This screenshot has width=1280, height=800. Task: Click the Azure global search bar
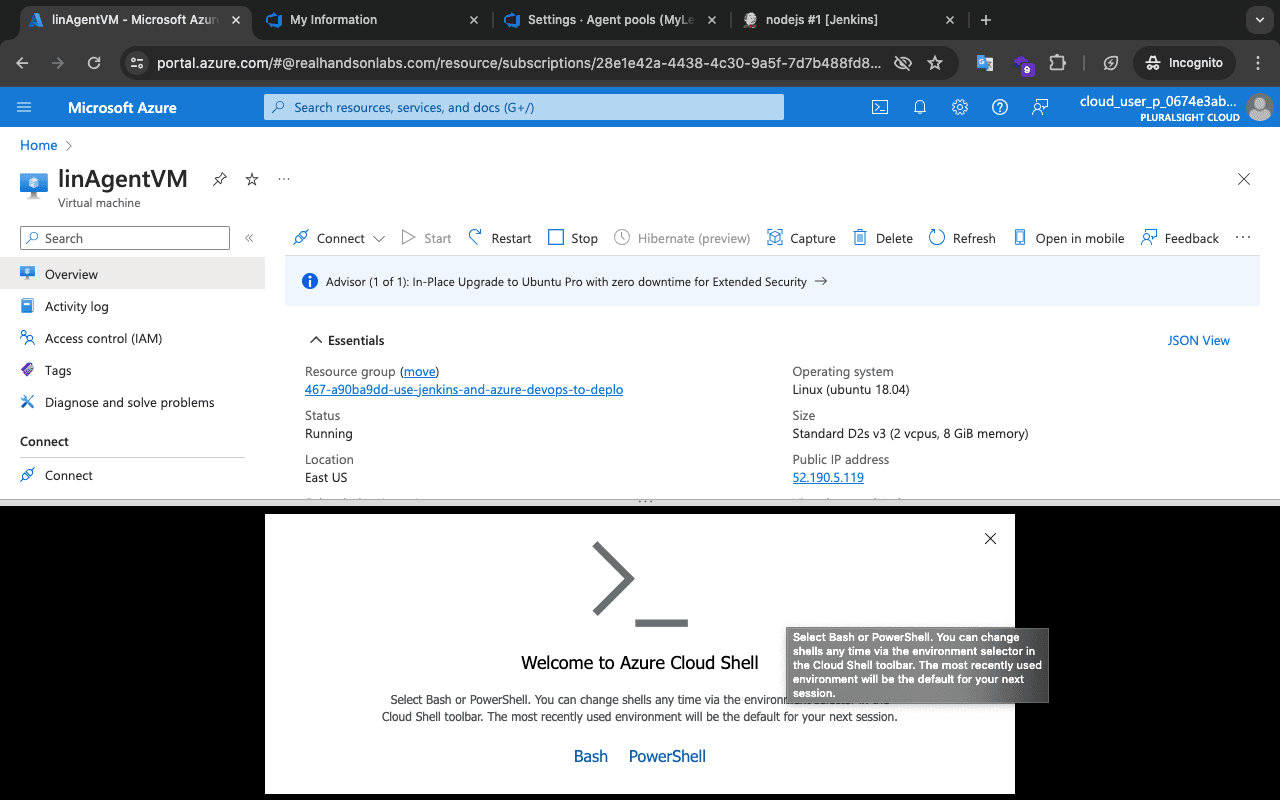click(524, 107)
